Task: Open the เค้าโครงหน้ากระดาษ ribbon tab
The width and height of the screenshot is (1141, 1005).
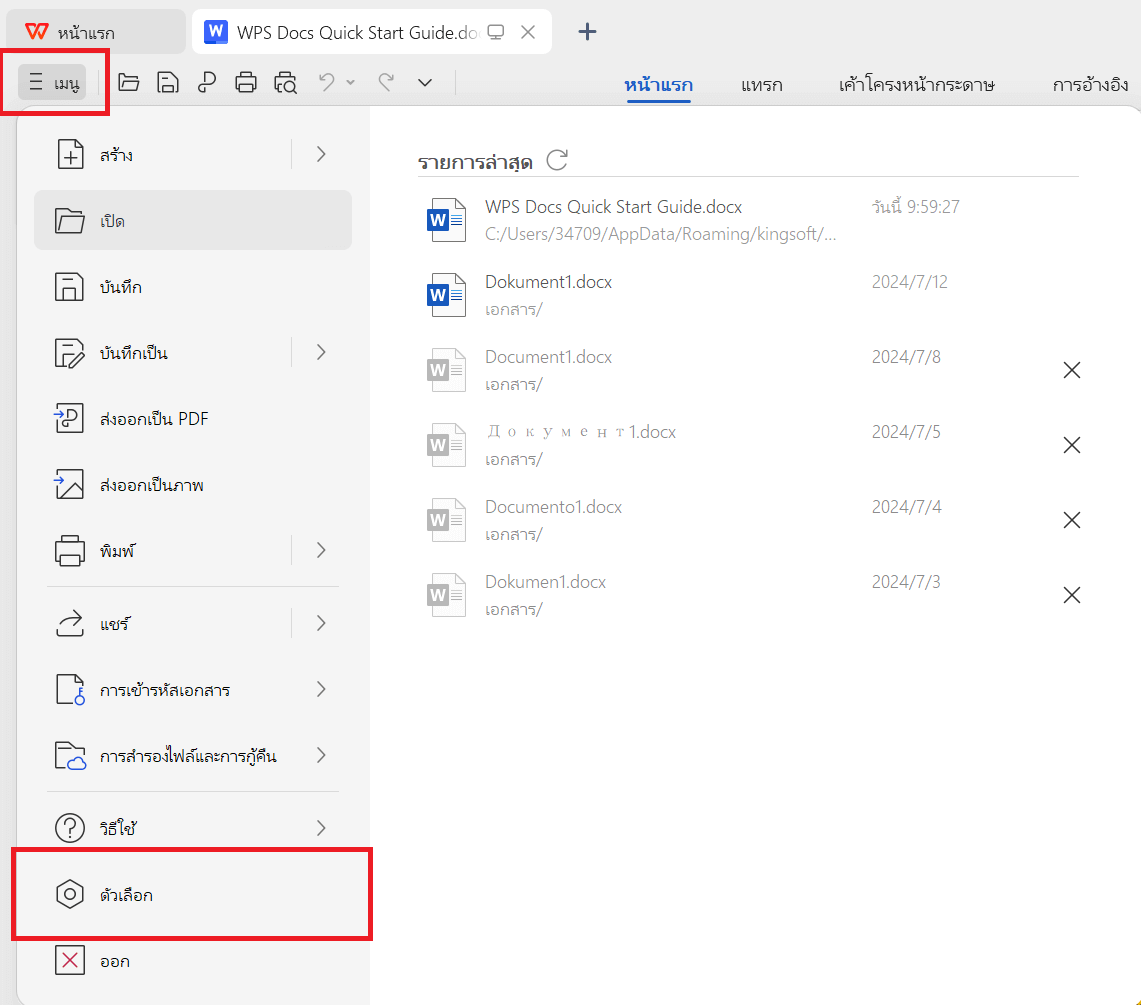Action: click(x=916, y=85)
